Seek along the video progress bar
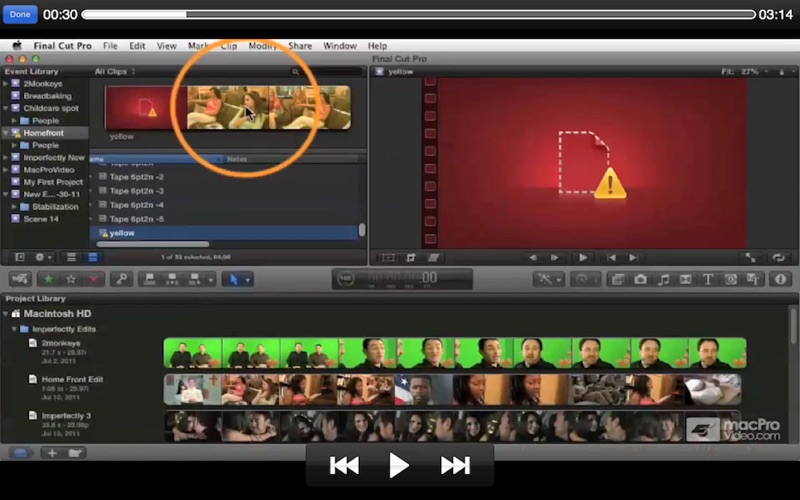The height and width of the screenshot is (500, 800). pyautogui.click(x=418, y=15)
